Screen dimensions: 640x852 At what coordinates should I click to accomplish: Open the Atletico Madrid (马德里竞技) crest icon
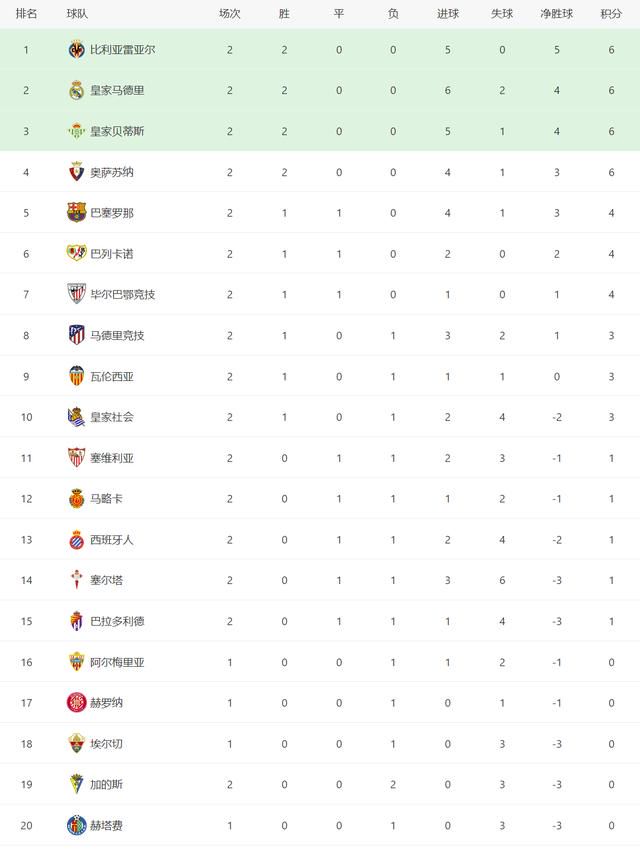77,335
